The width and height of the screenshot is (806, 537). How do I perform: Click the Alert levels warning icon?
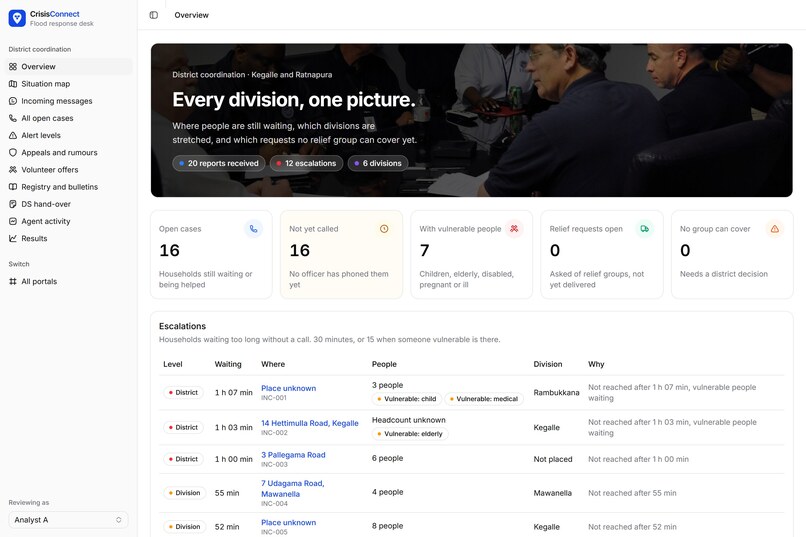13,135
